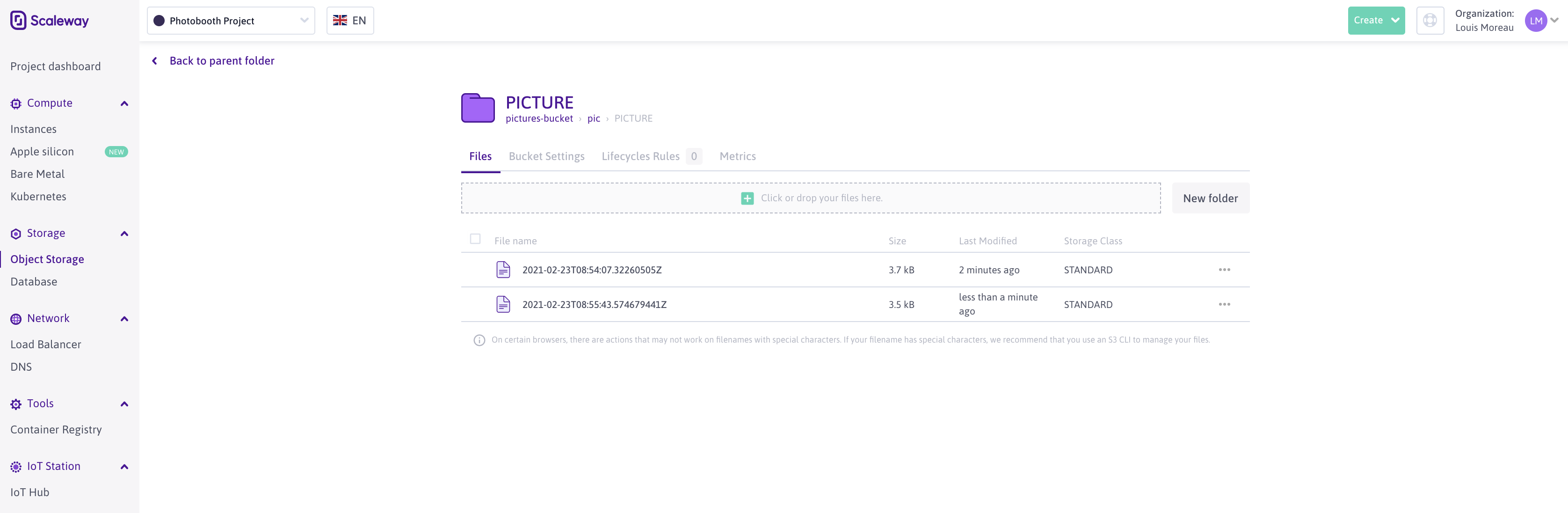The height and width of the screenshot is (513, 1568).
Task: Click the Lifecycles Rules count badge 0
Action: coord(693,156)
